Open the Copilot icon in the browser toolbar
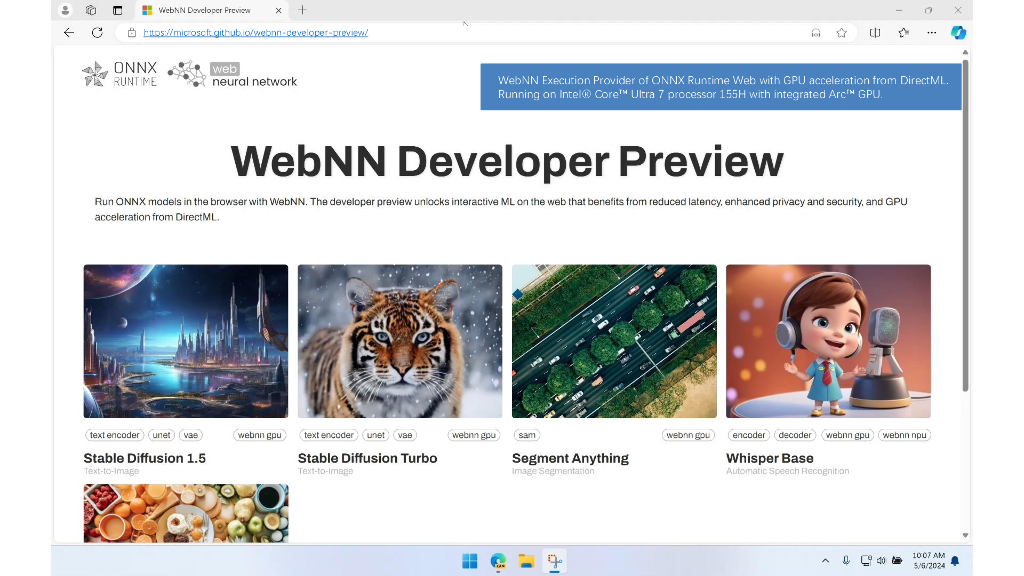The height and width of the screenshot is (576, 1024). (x=958, y=33)
